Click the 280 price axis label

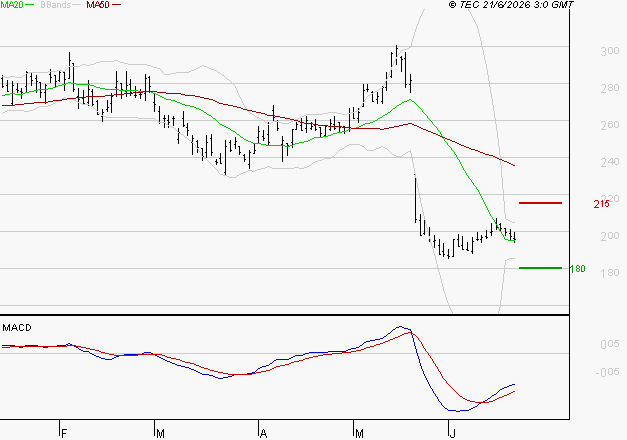click(x=609, y=88)
